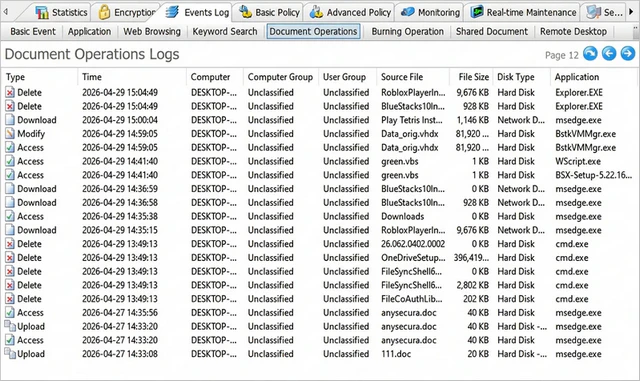Click the Download icon at 14:35:15
Viewport: 640px width, 381px height.
pos(10,230)
